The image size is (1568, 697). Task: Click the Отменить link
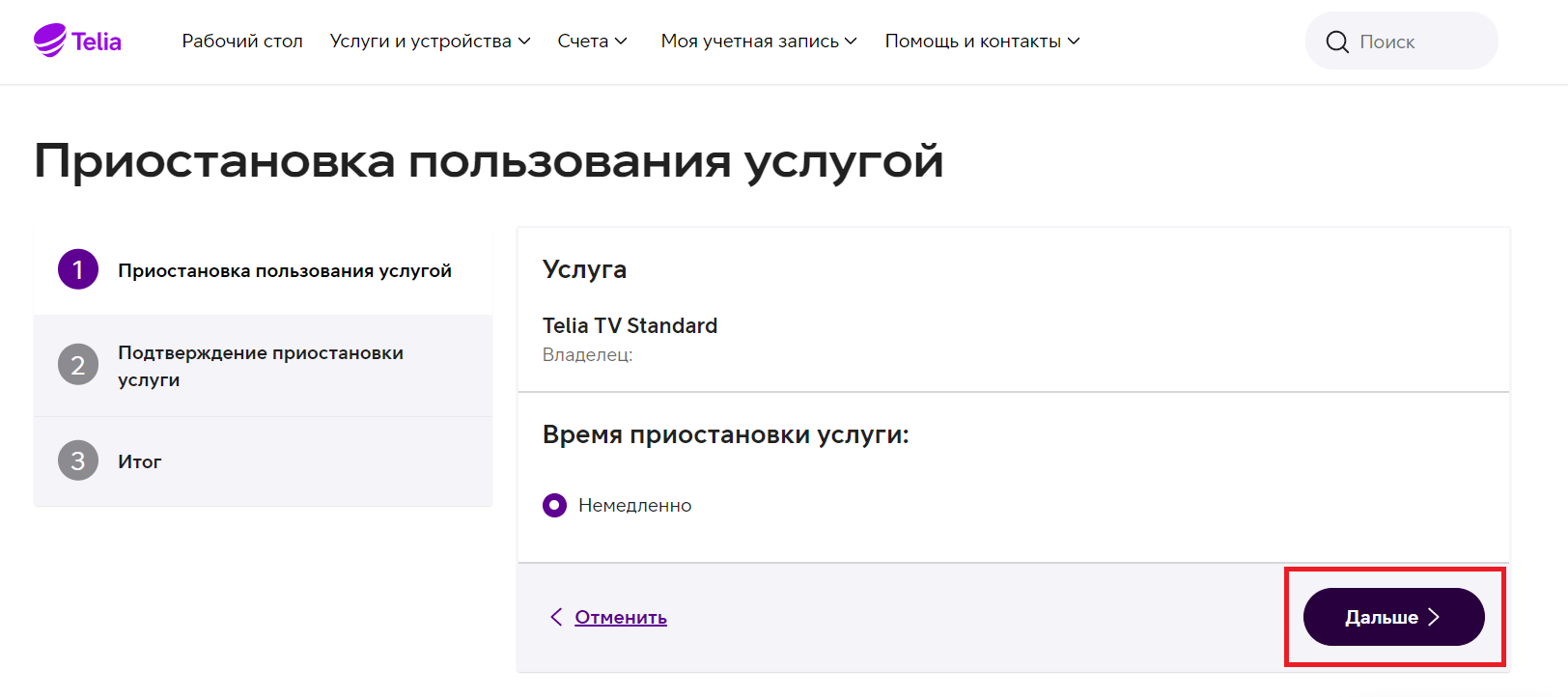pyautogui.click(x=621, y=617)
